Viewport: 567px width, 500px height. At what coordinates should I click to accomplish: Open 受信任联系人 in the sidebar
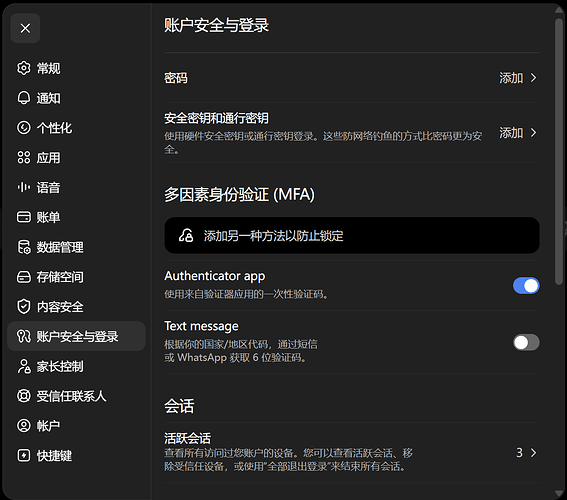76,396
